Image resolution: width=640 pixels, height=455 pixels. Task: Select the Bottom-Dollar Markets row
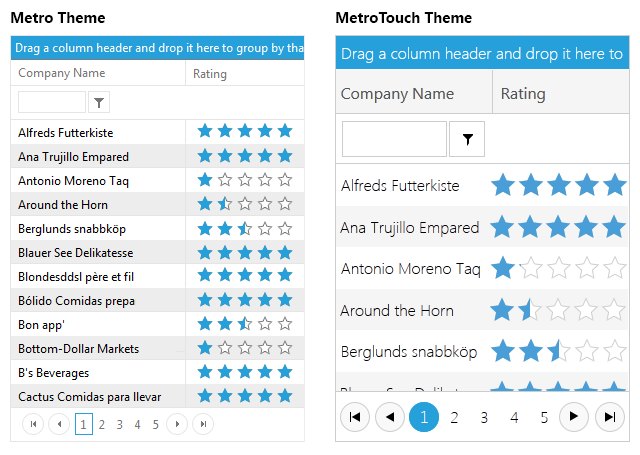tap(158, 348)
